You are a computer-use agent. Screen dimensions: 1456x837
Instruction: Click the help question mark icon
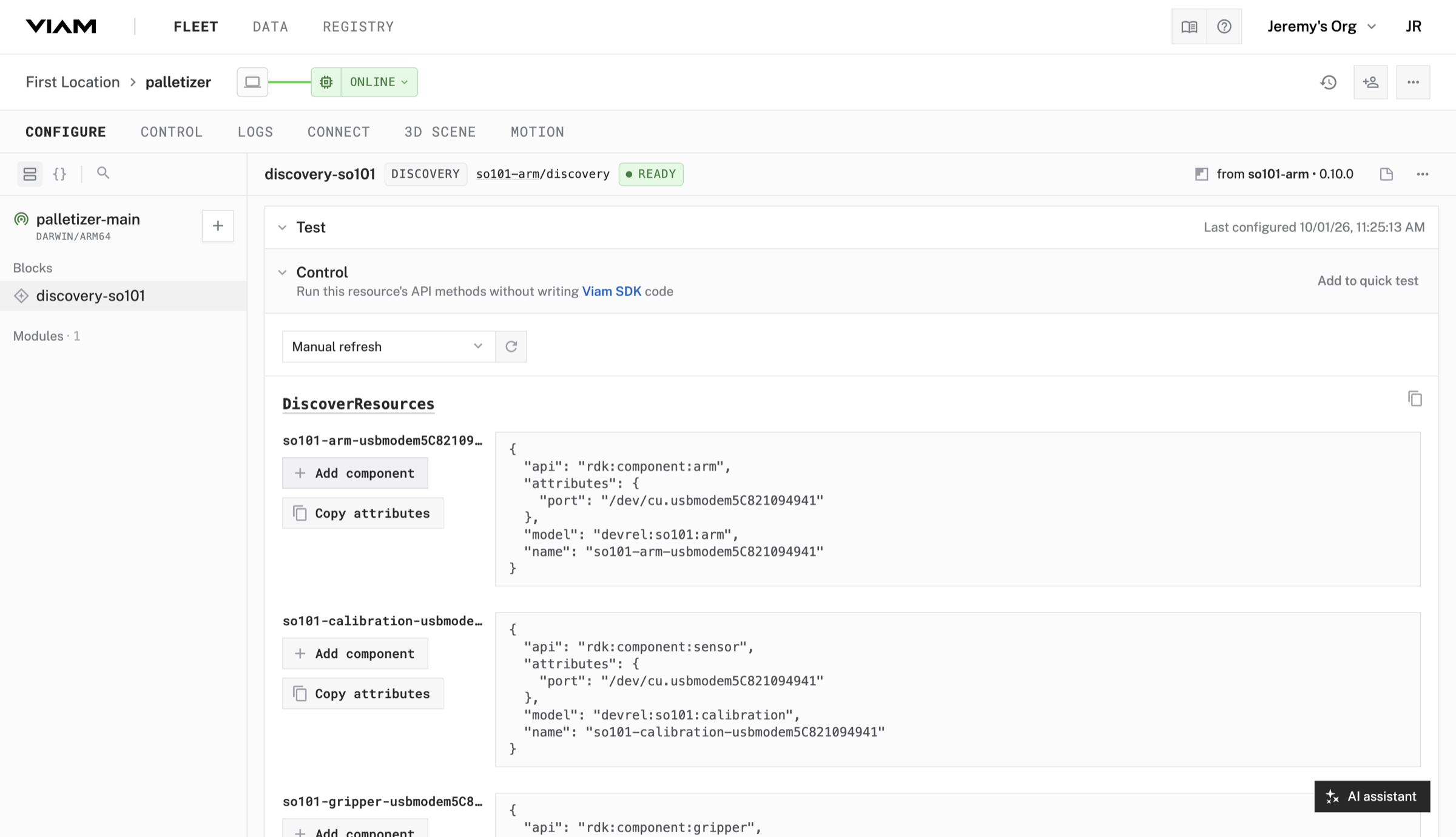(1224, 27)
